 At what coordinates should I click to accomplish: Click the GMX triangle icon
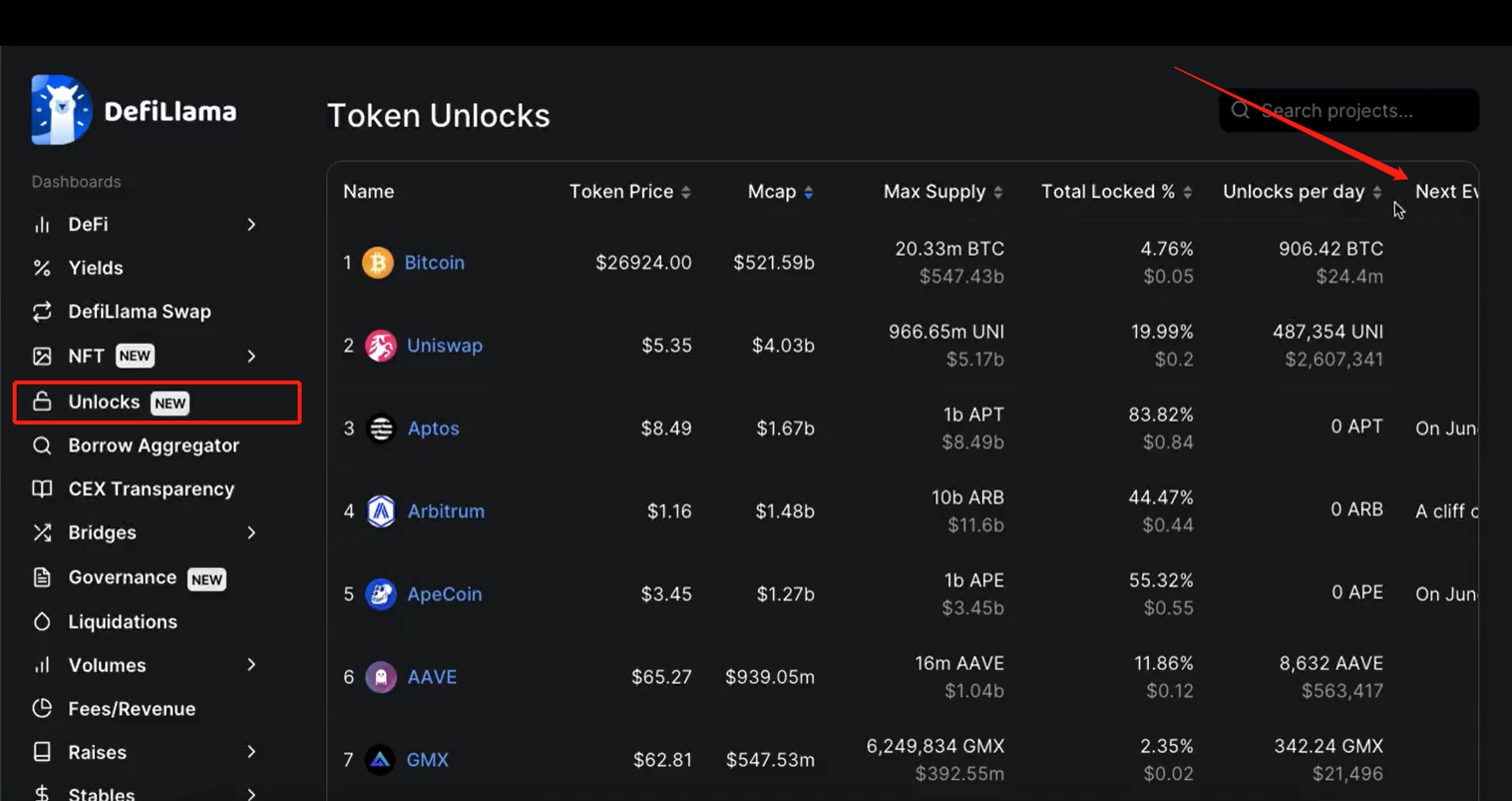pyautogui.click(x=380, y=760)
